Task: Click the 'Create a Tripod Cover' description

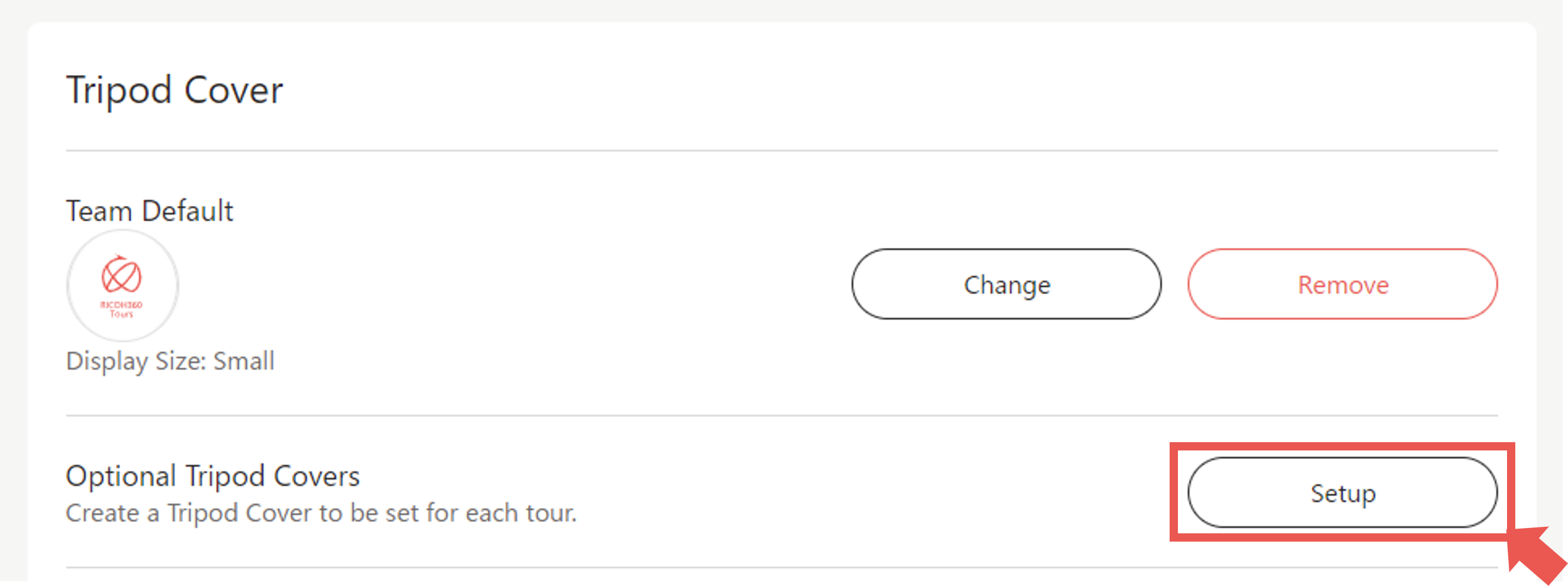Action: 321,513
